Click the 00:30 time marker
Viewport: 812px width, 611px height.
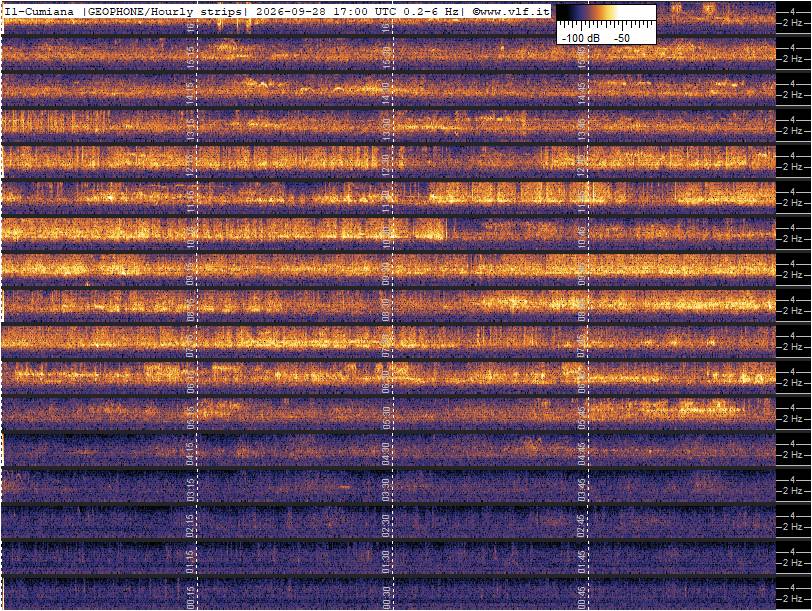coord(386,598)
